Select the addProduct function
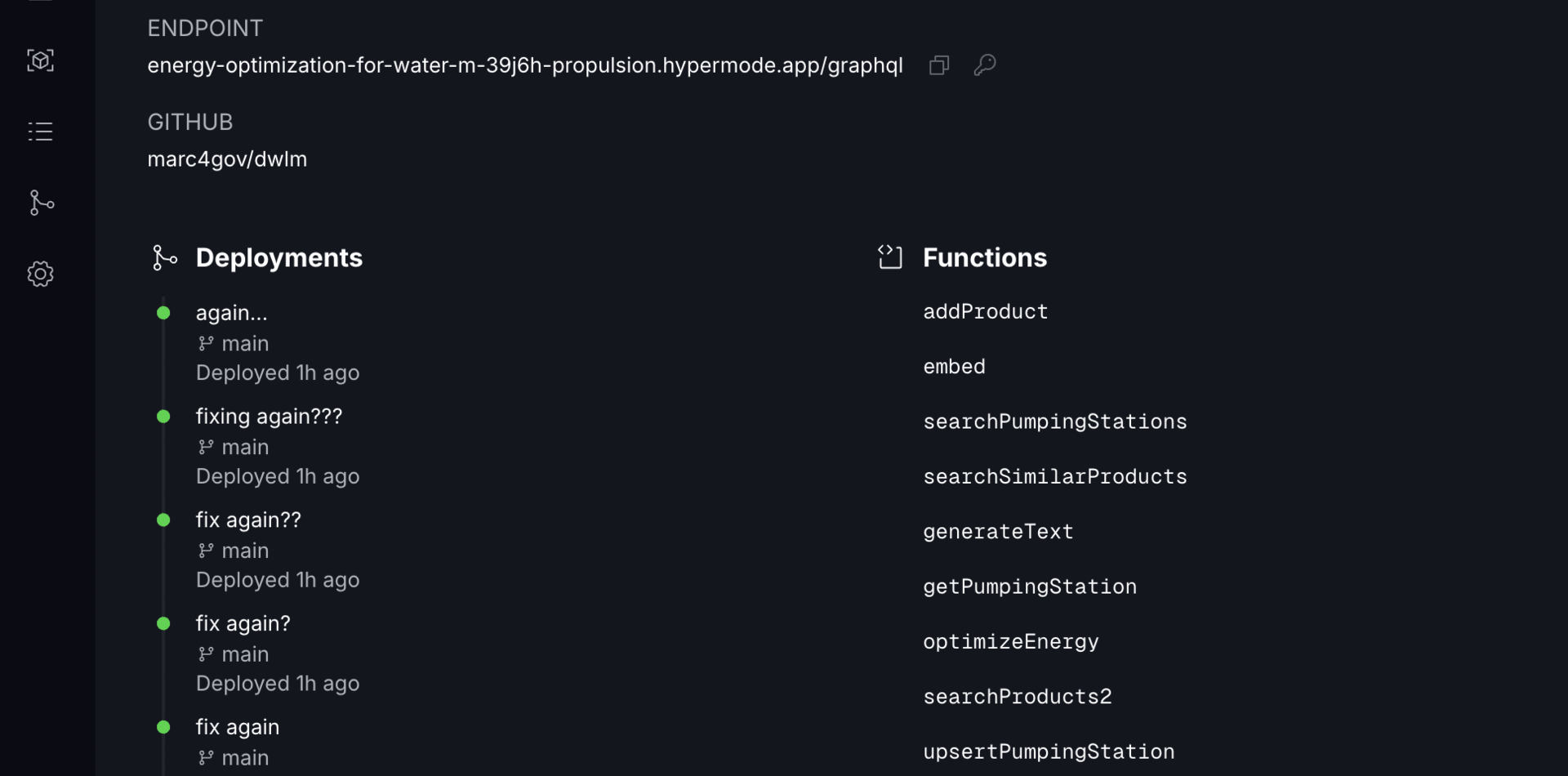 pos(985,312)
